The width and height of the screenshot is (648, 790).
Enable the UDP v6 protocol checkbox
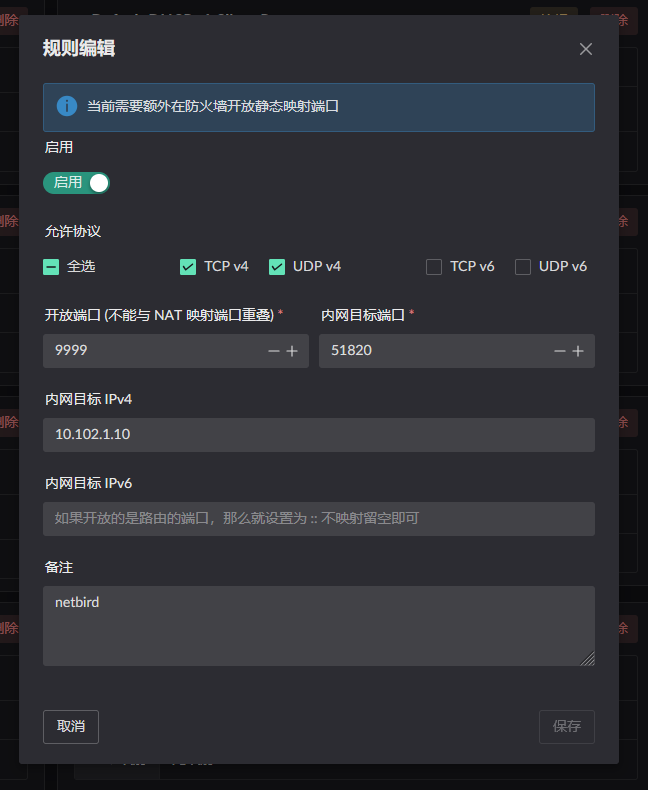point(523,267)
